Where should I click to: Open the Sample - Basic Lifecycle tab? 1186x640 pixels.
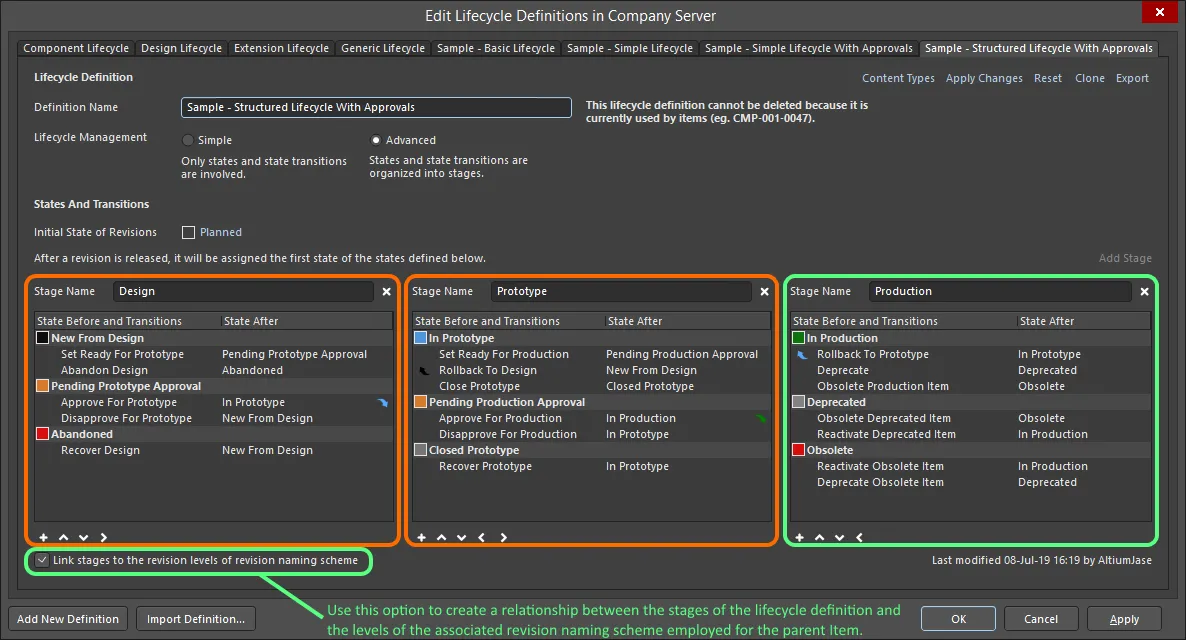point(496,48)
